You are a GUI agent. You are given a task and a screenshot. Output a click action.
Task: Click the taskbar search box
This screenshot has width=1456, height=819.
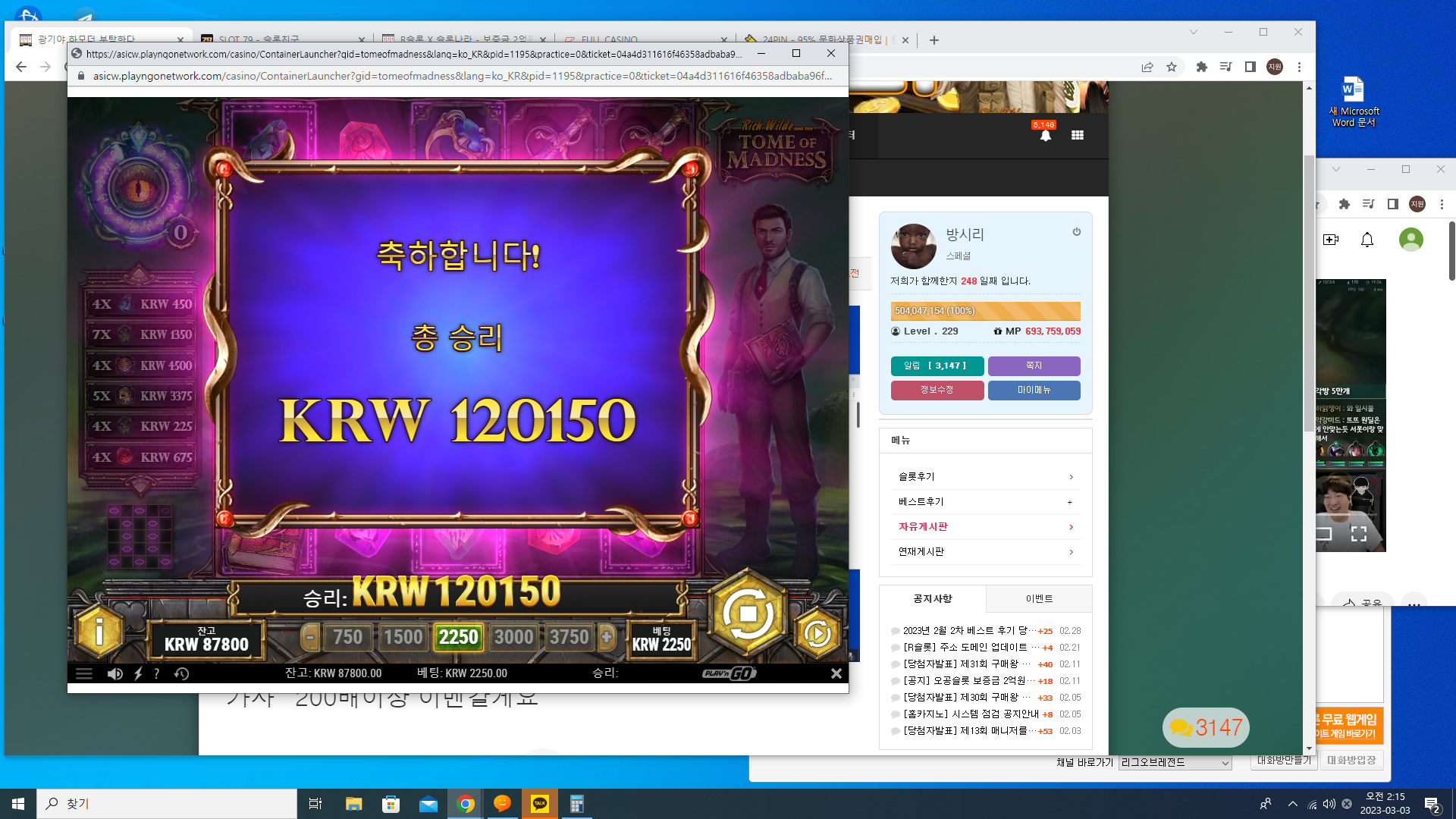click(167, 804)
